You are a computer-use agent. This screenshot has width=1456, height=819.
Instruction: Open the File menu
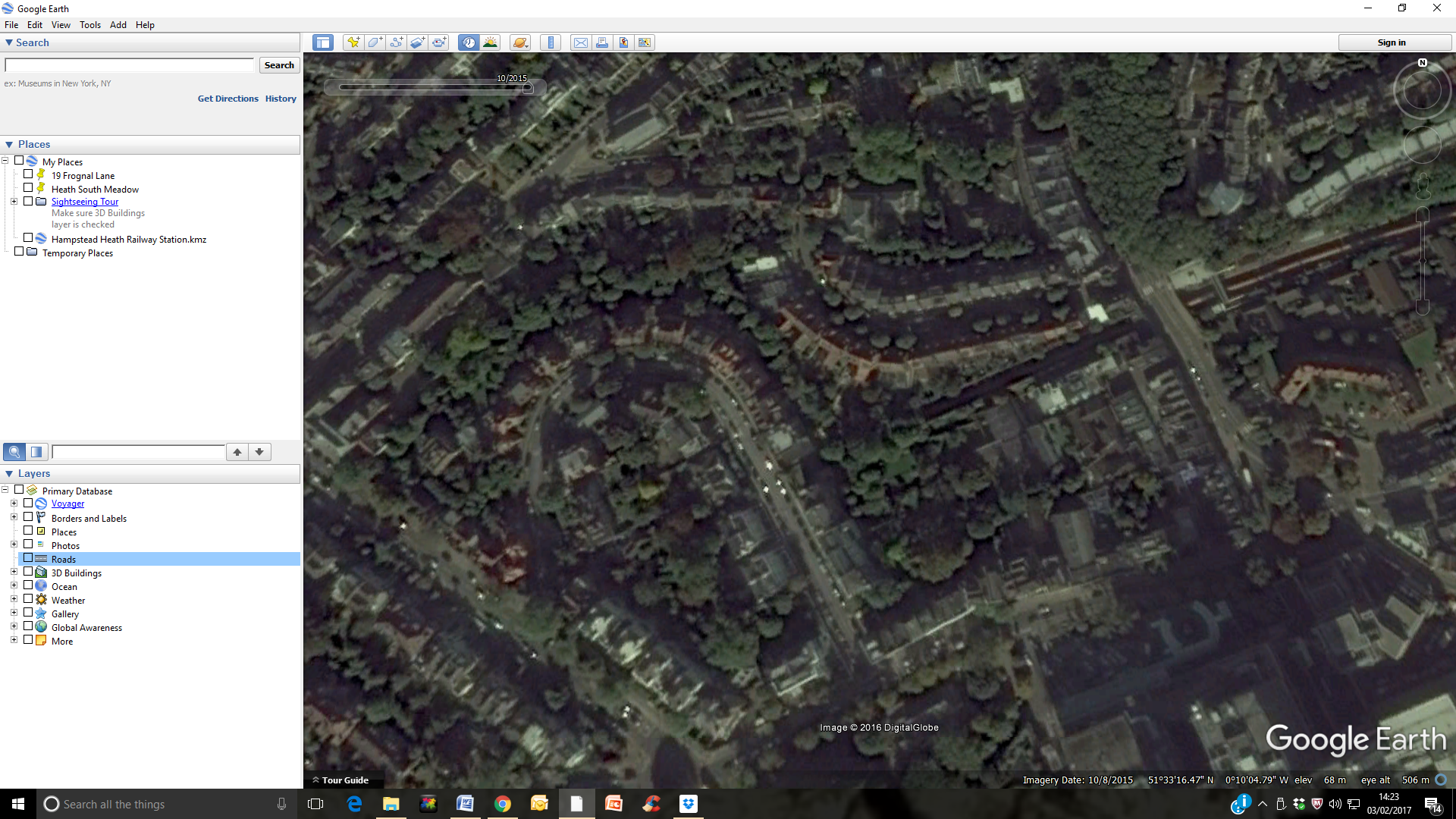(11, 24)
